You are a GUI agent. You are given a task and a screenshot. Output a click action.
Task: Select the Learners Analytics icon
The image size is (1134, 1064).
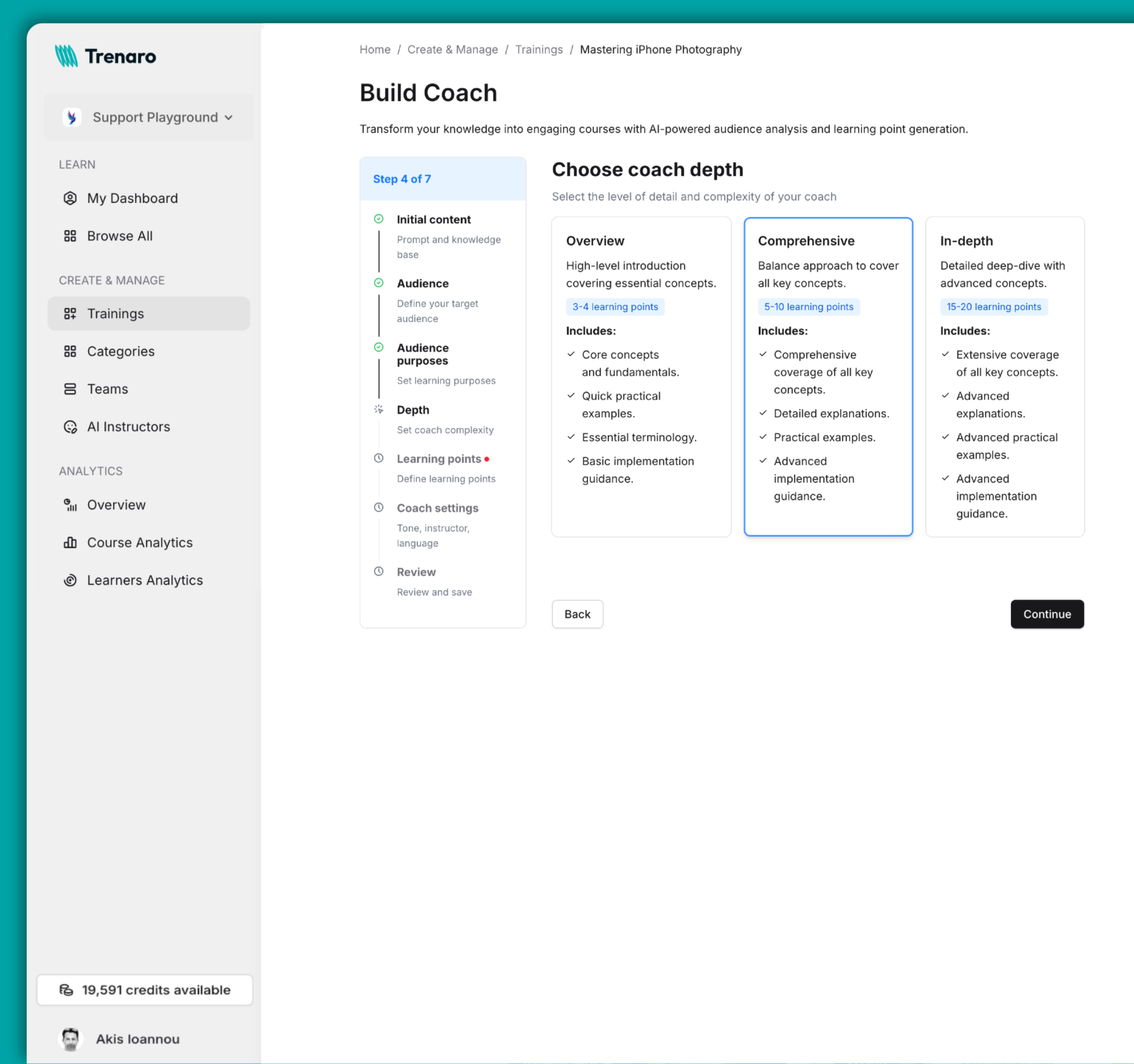coord(70,580)
